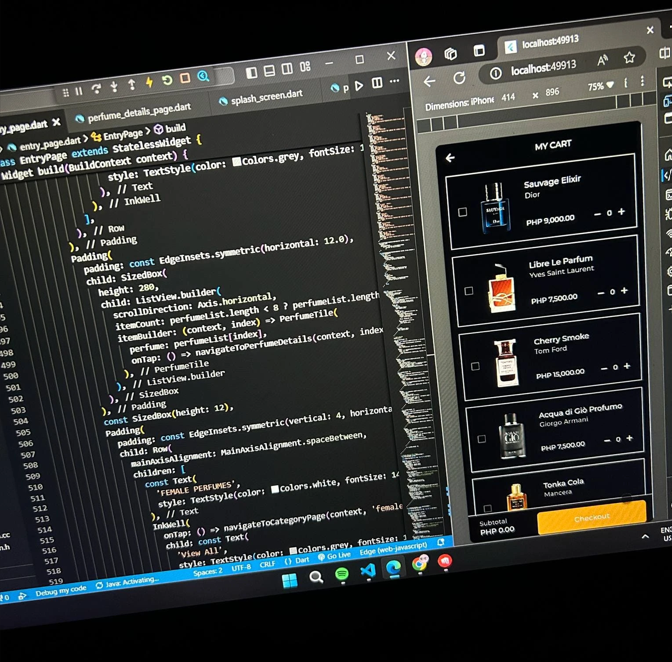The height and width of the screenshot is (662, 672).
Task: Close the entry_page.dart tab
Action: coord(56,123)
